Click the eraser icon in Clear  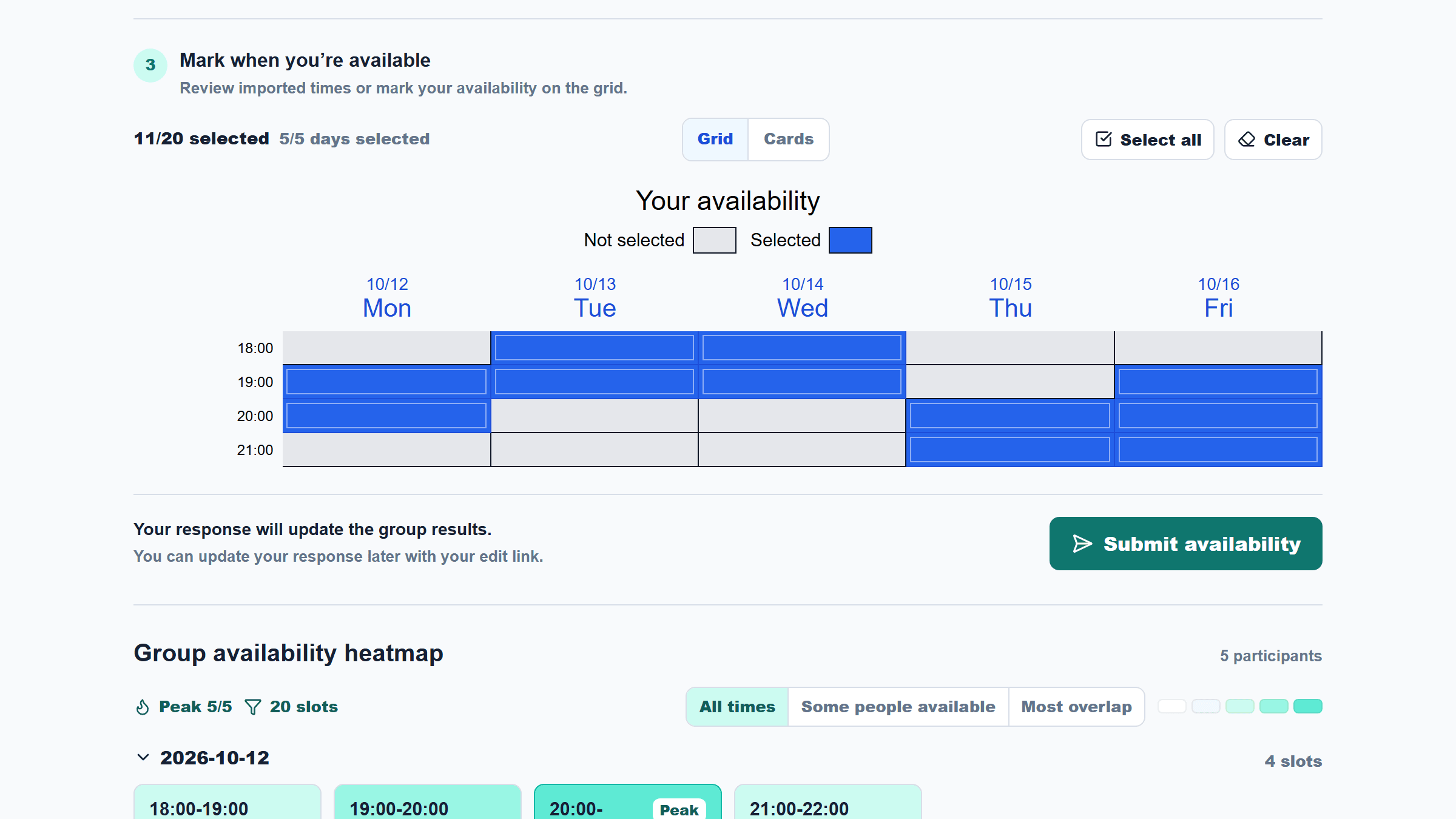[1247, 140]
